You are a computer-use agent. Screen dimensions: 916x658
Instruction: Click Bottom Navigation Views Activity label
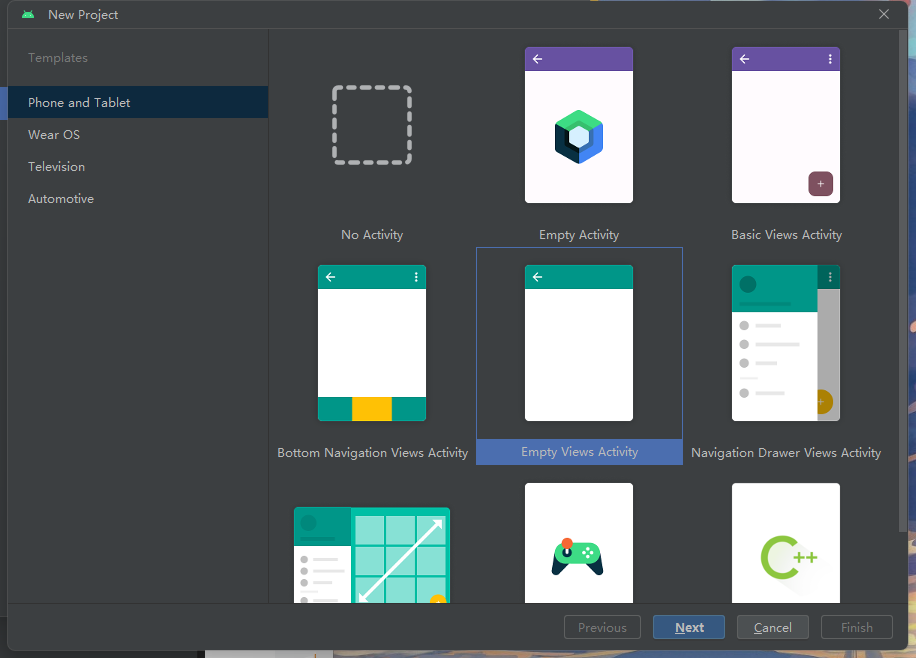click(373, 453)
